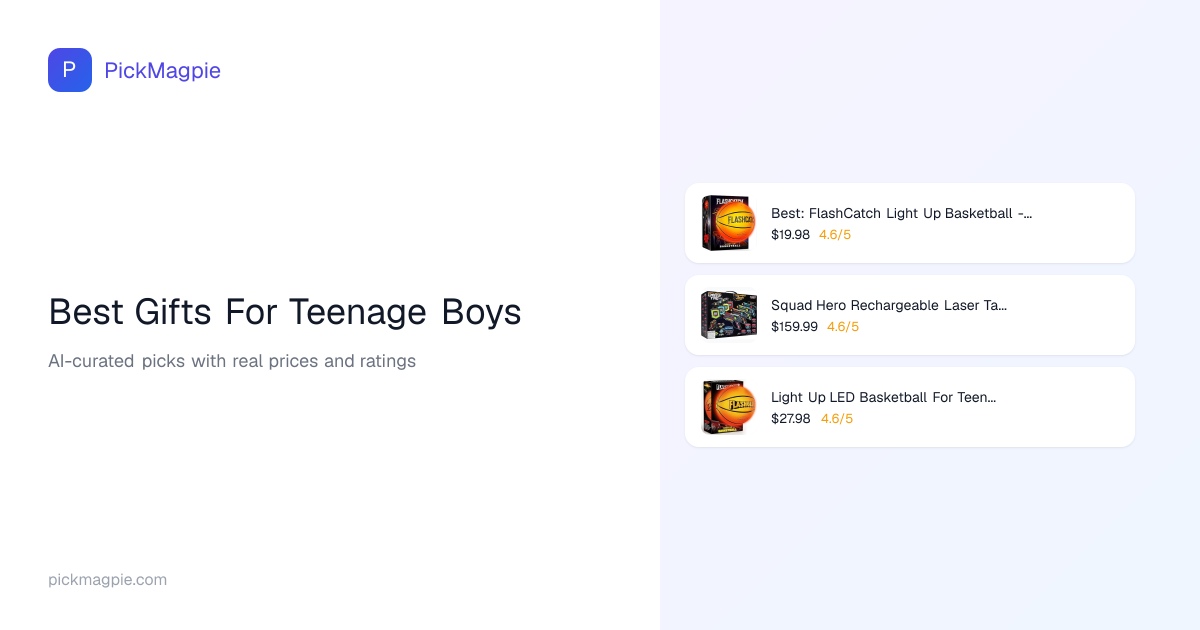
Task: Click the $159.99 price label
Action: coord(794,327)
